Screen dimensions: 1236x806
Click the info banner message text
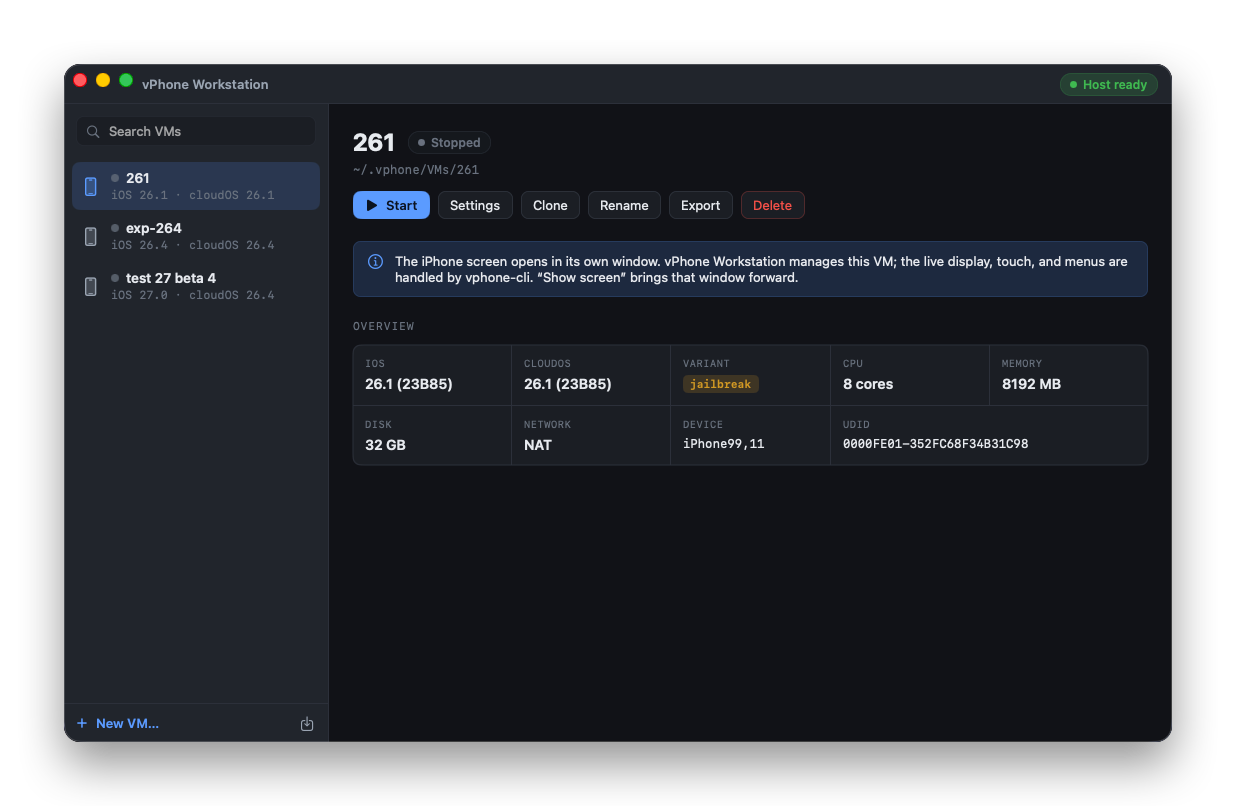(761, 269)
